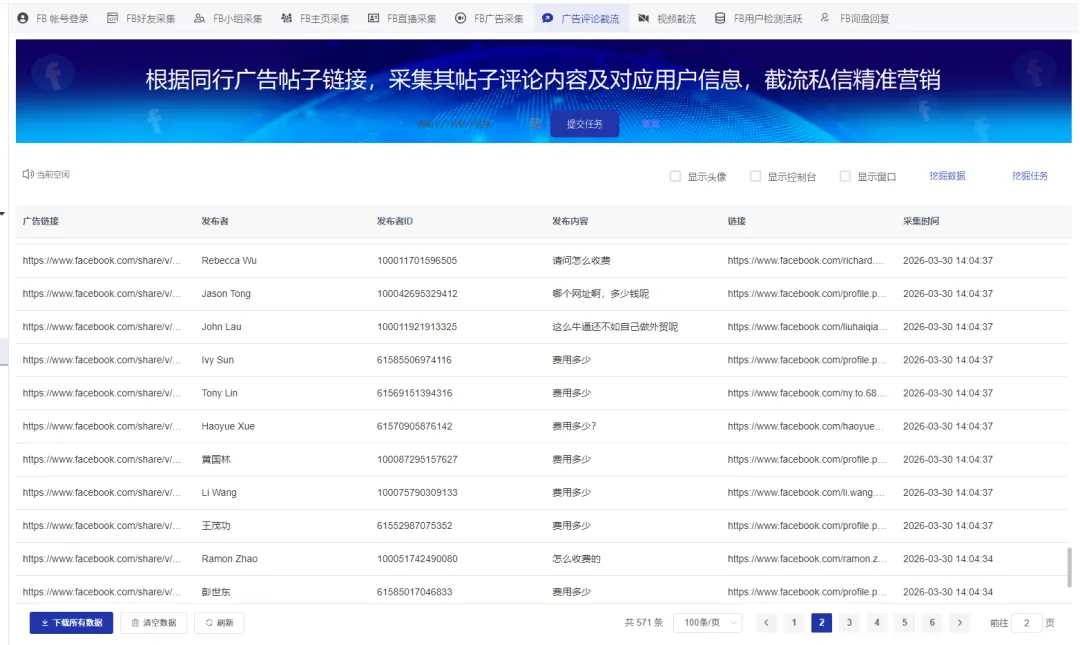
Task: Jump to page 5 in pagination
Action: [x=903, y=621]
